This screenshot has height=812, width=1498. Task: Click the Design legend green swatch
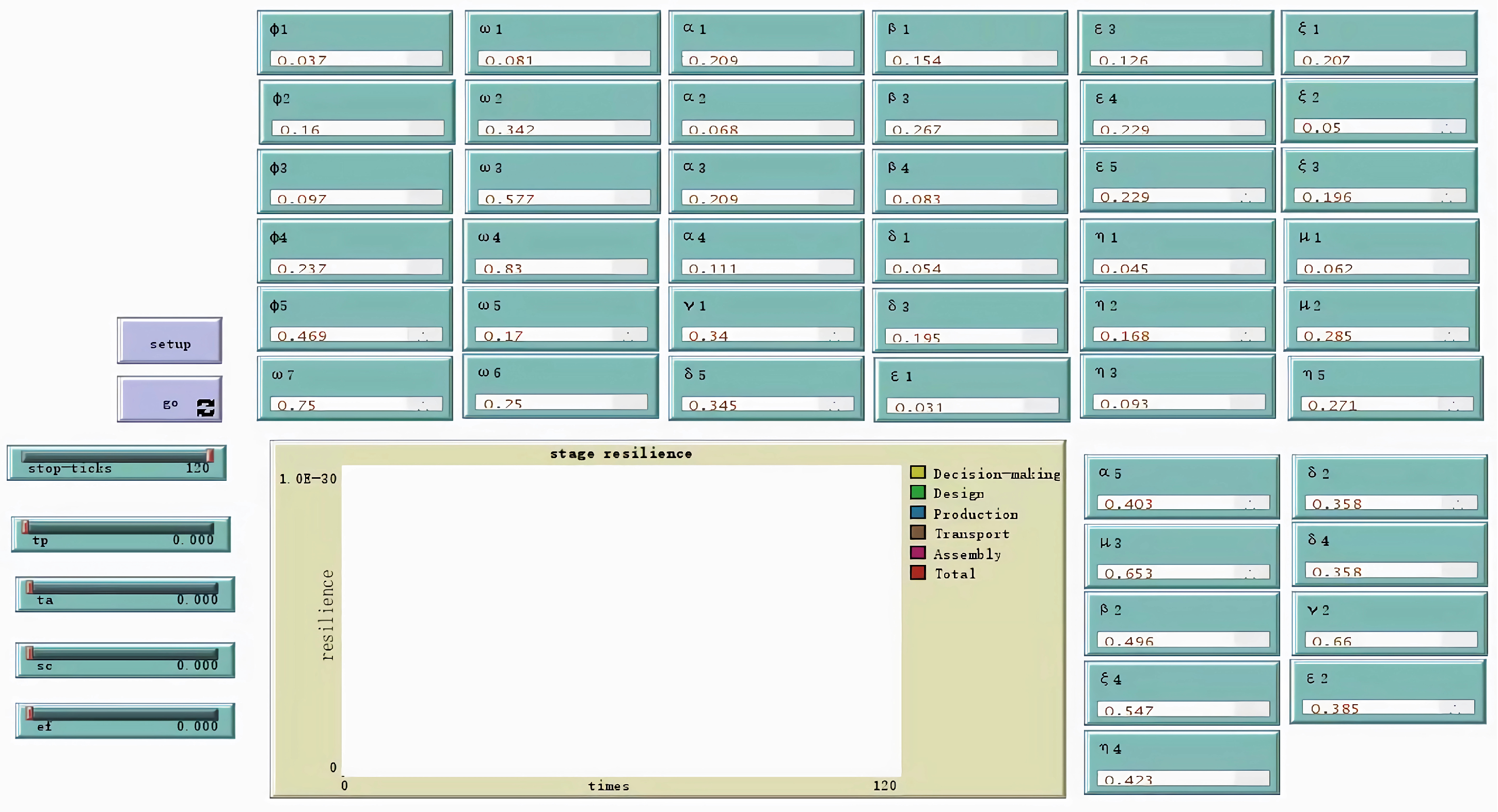tap(918, 492)
